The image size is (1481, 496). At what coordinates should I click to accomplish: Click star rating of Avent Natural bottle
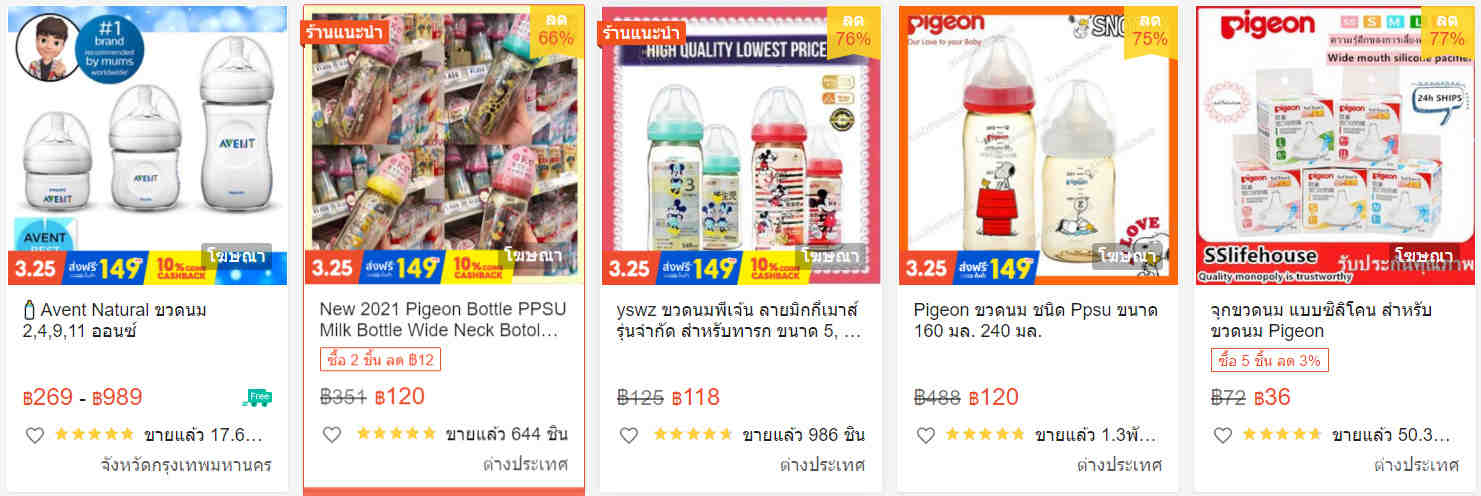coord(94,435)
